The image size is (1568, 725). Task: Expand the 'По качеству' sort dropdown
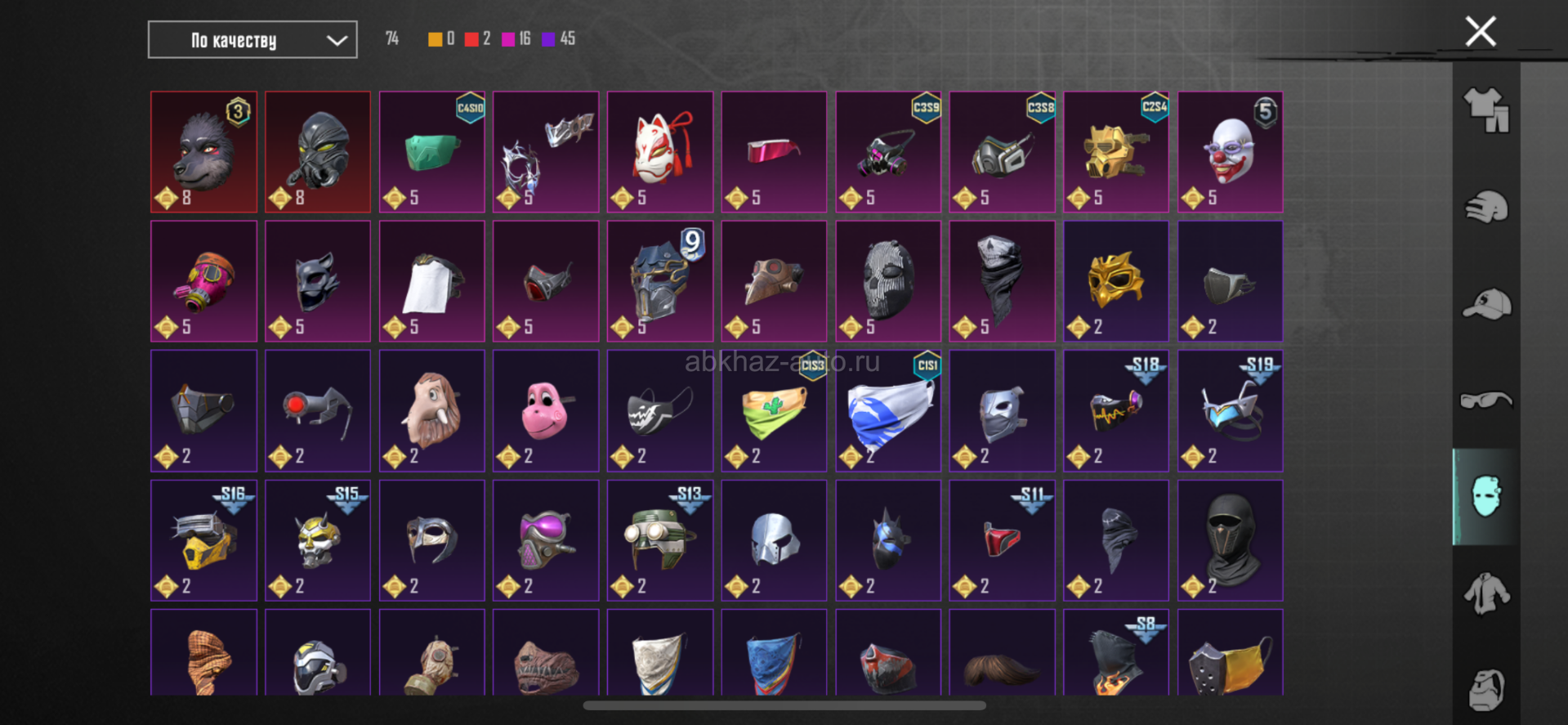click(252, 40)
